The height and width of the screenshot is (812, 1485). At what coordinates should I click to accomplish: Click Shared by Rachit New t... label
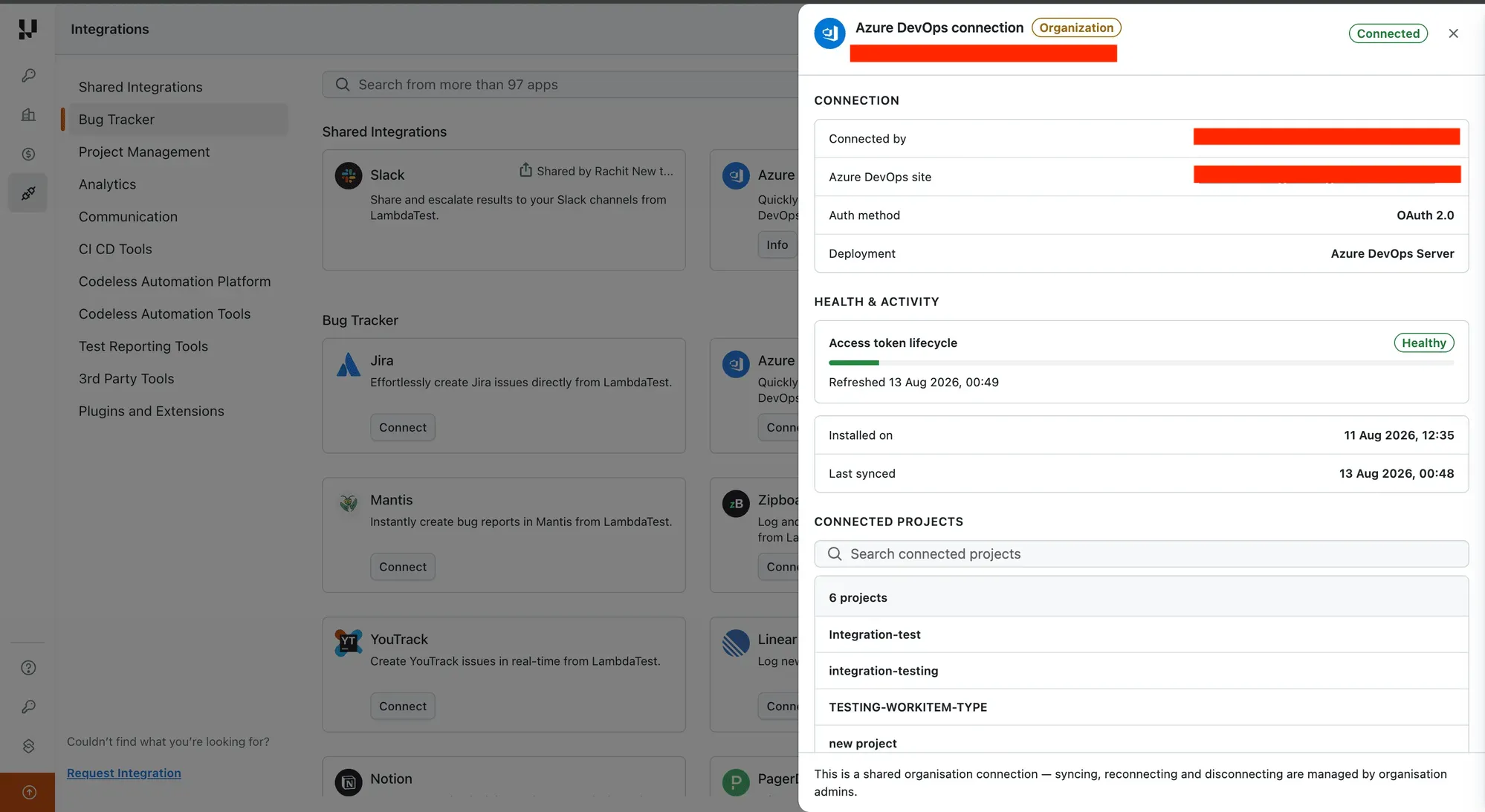pos(605,171)
